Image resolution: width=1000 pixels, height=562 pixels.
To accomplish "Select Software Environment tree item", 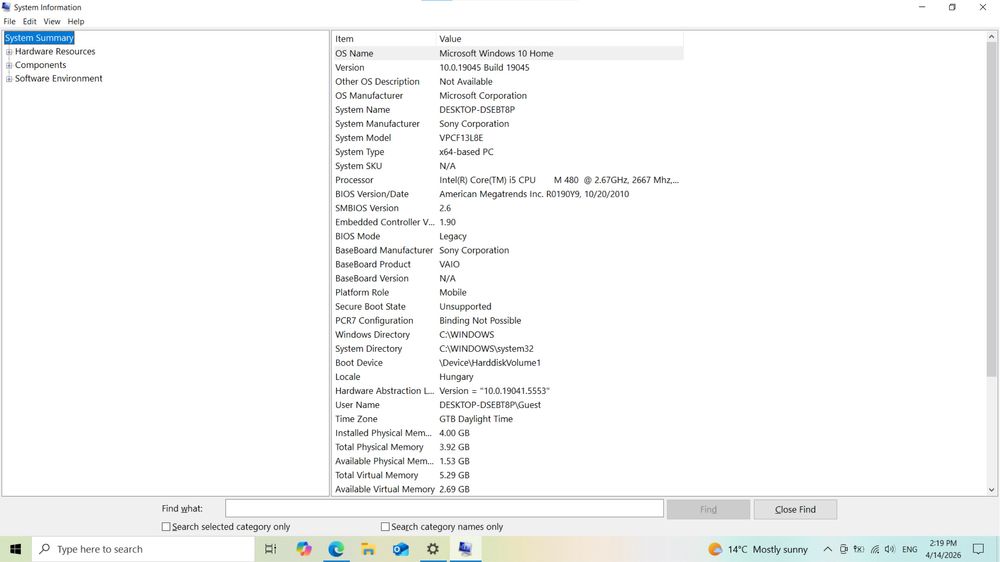I will pos(59,78).
